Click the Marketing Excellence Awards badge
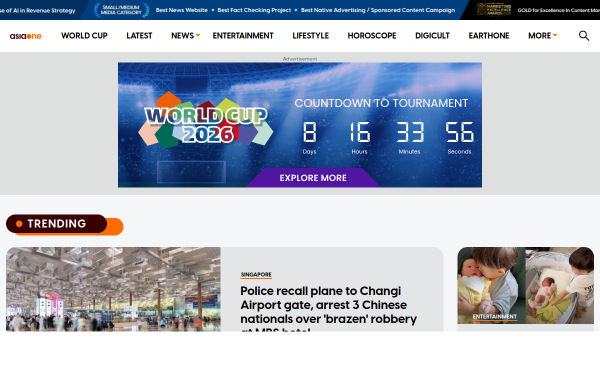 pos(494,10)
